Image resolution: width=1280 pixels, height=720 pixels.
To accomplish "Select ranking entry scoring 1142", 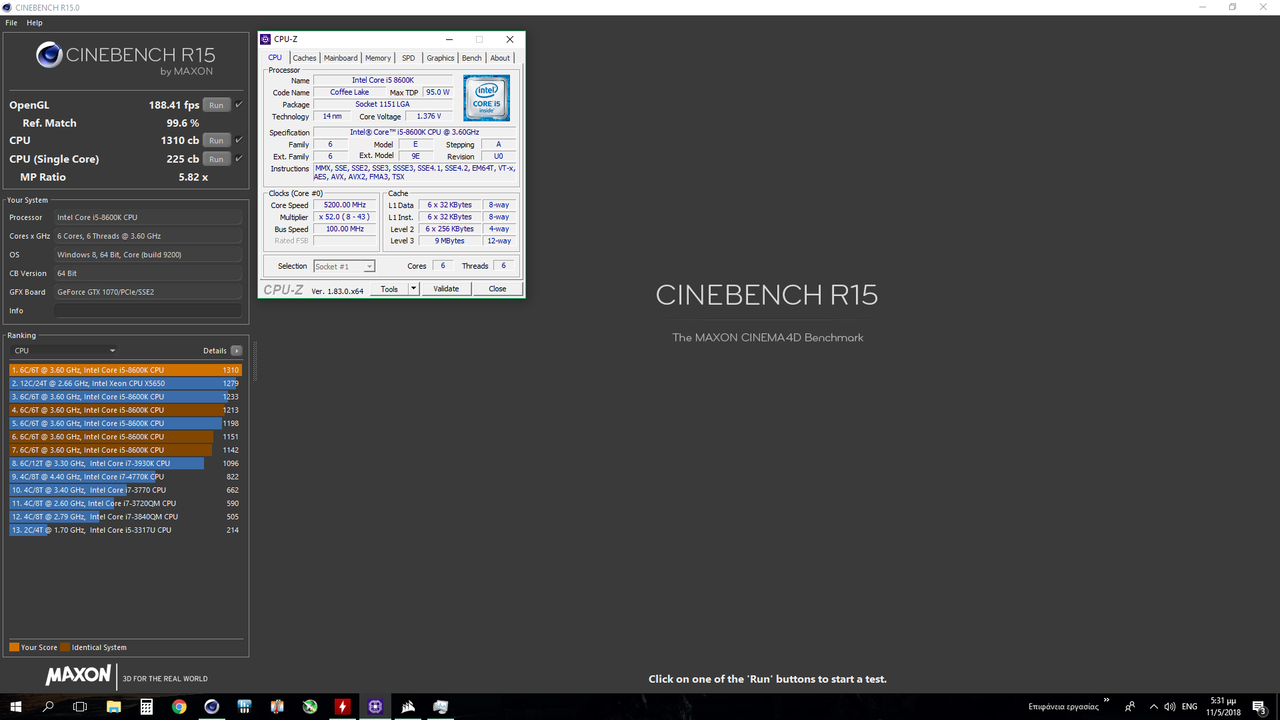I will tap(126, 450).
